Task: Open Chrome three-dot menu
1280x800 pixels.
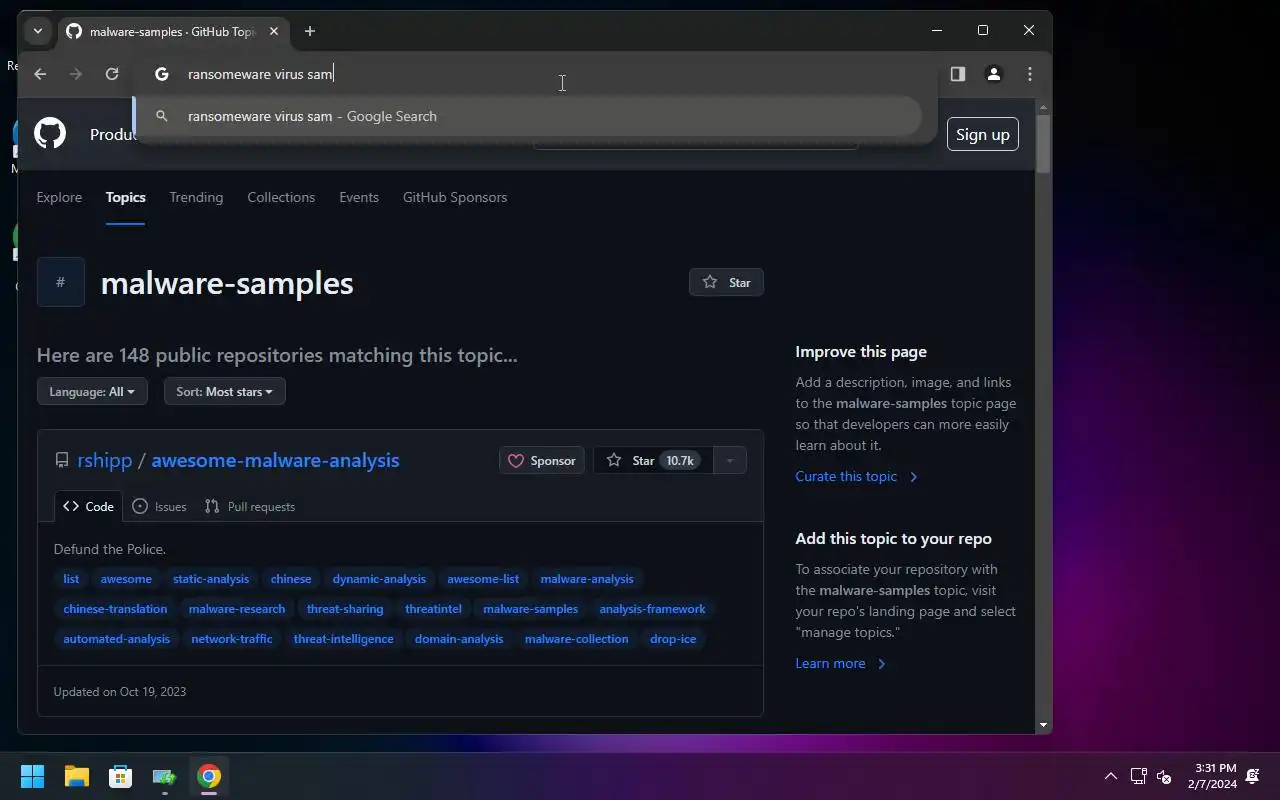Action: 1030,74
